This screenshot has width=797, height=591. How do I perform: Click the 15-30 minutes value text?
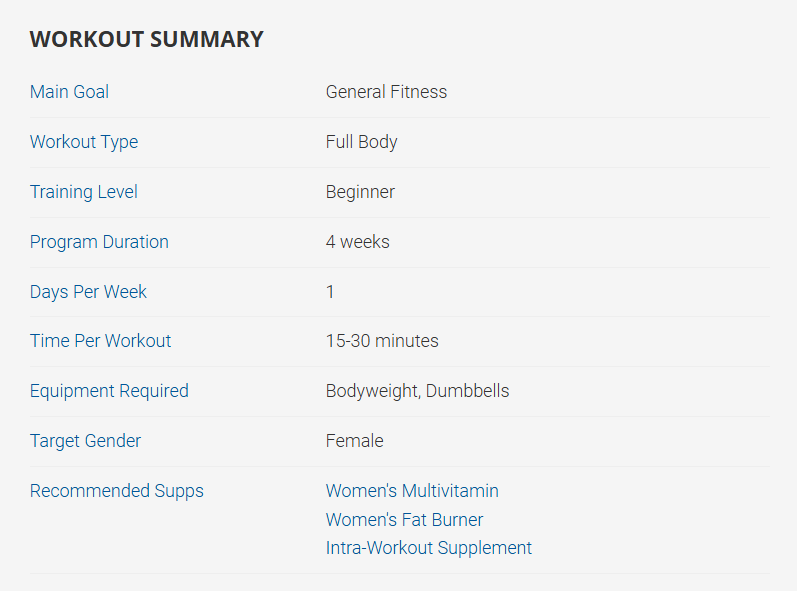pyautogui.click(x=382, y=341)
